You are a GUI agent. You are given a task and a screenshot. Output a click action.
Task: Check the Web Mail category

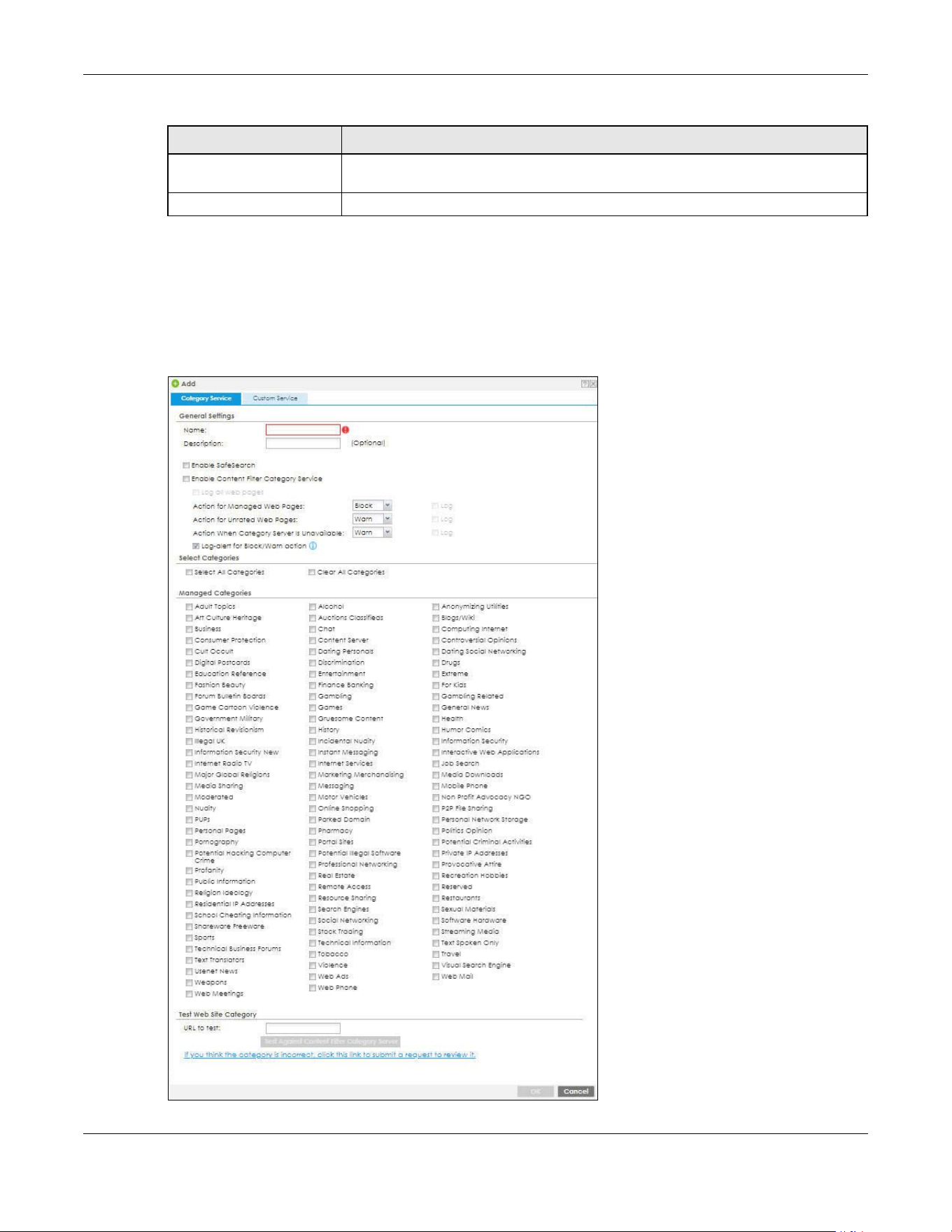[436, 977]
